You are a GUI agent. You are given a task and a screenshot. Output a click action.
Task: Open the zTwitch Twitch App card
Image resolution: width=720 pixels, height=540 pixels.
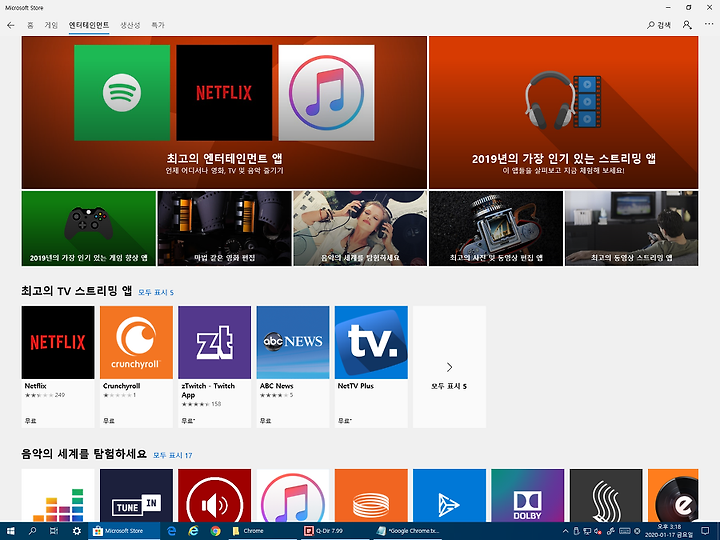[x=214, y=367]
